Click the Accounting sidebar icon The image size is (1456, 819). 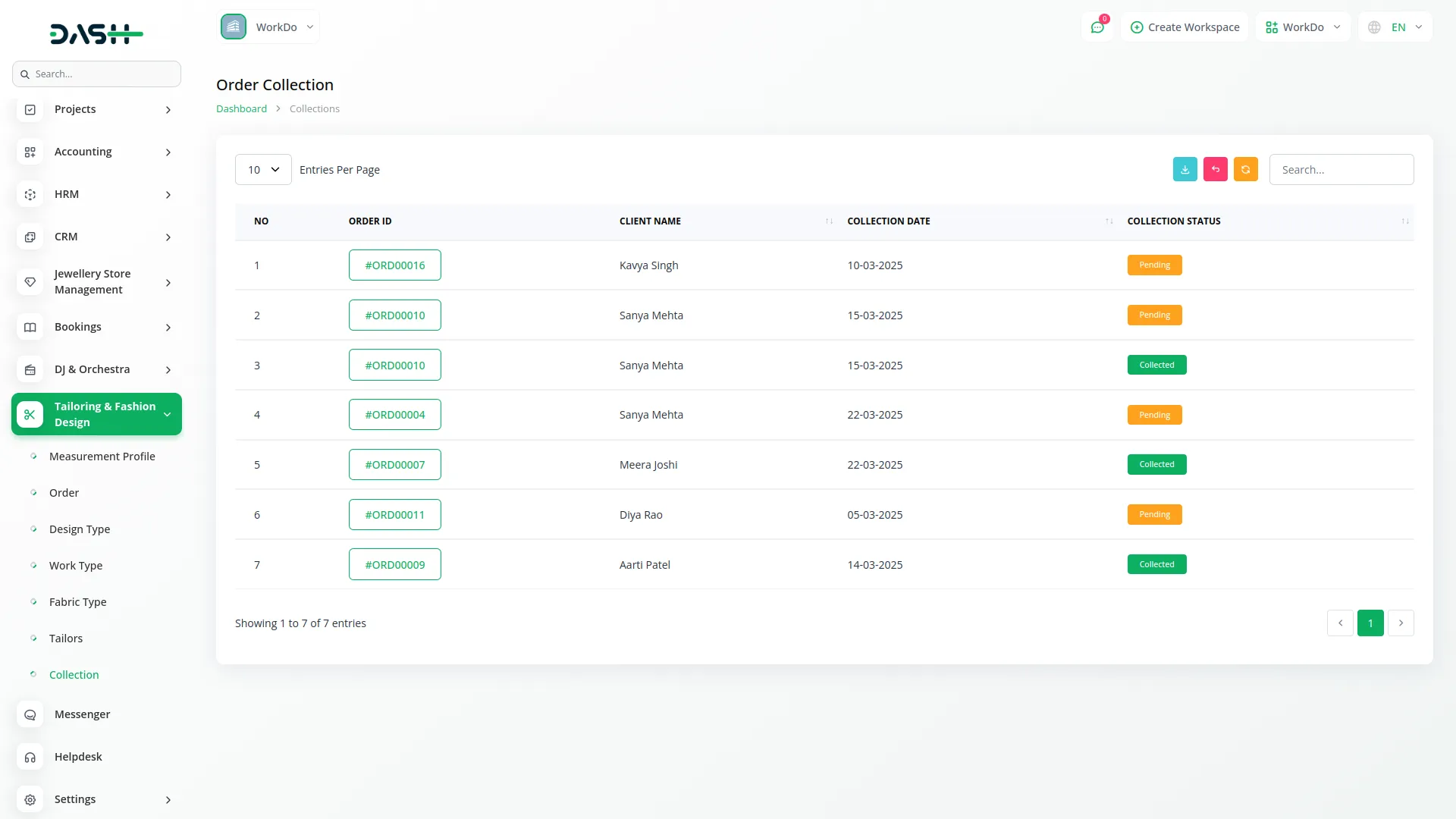click(x=30, y=152)
